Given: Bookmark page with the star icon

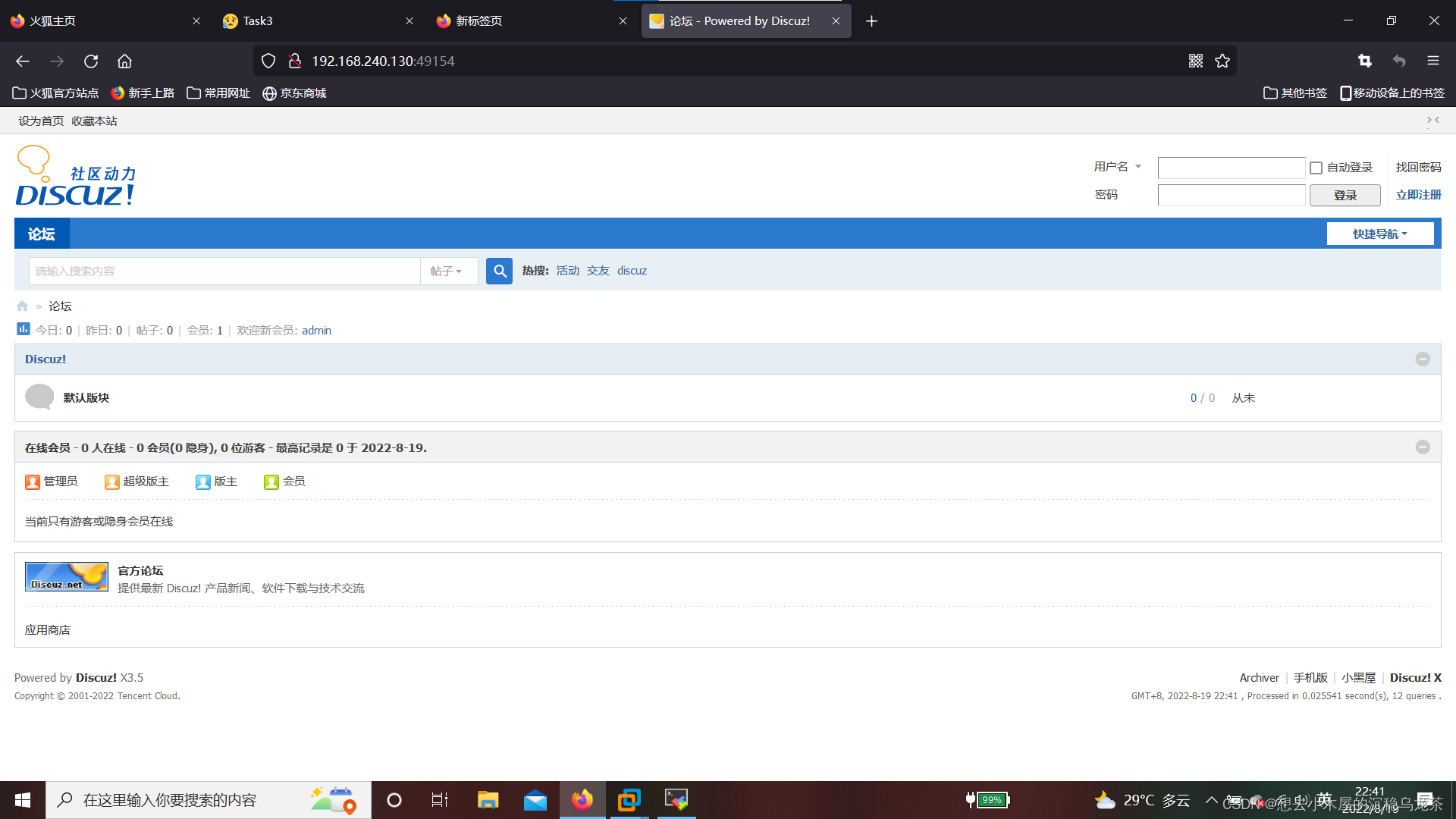Looking at the screenshot, I should tap(1222, 61).
